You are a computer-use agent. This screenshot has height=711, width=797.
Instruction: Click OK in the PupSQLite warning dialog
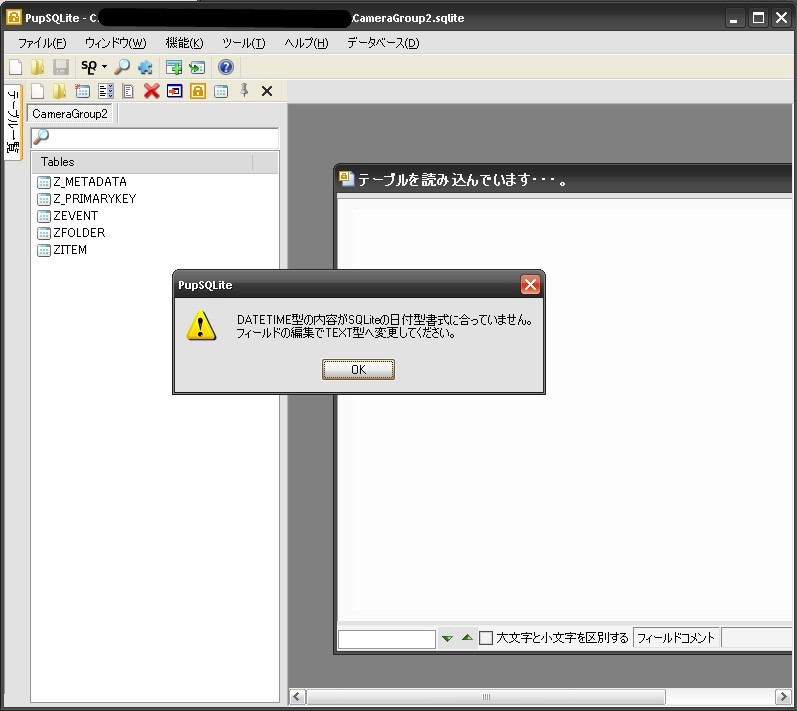pos(358,369)
